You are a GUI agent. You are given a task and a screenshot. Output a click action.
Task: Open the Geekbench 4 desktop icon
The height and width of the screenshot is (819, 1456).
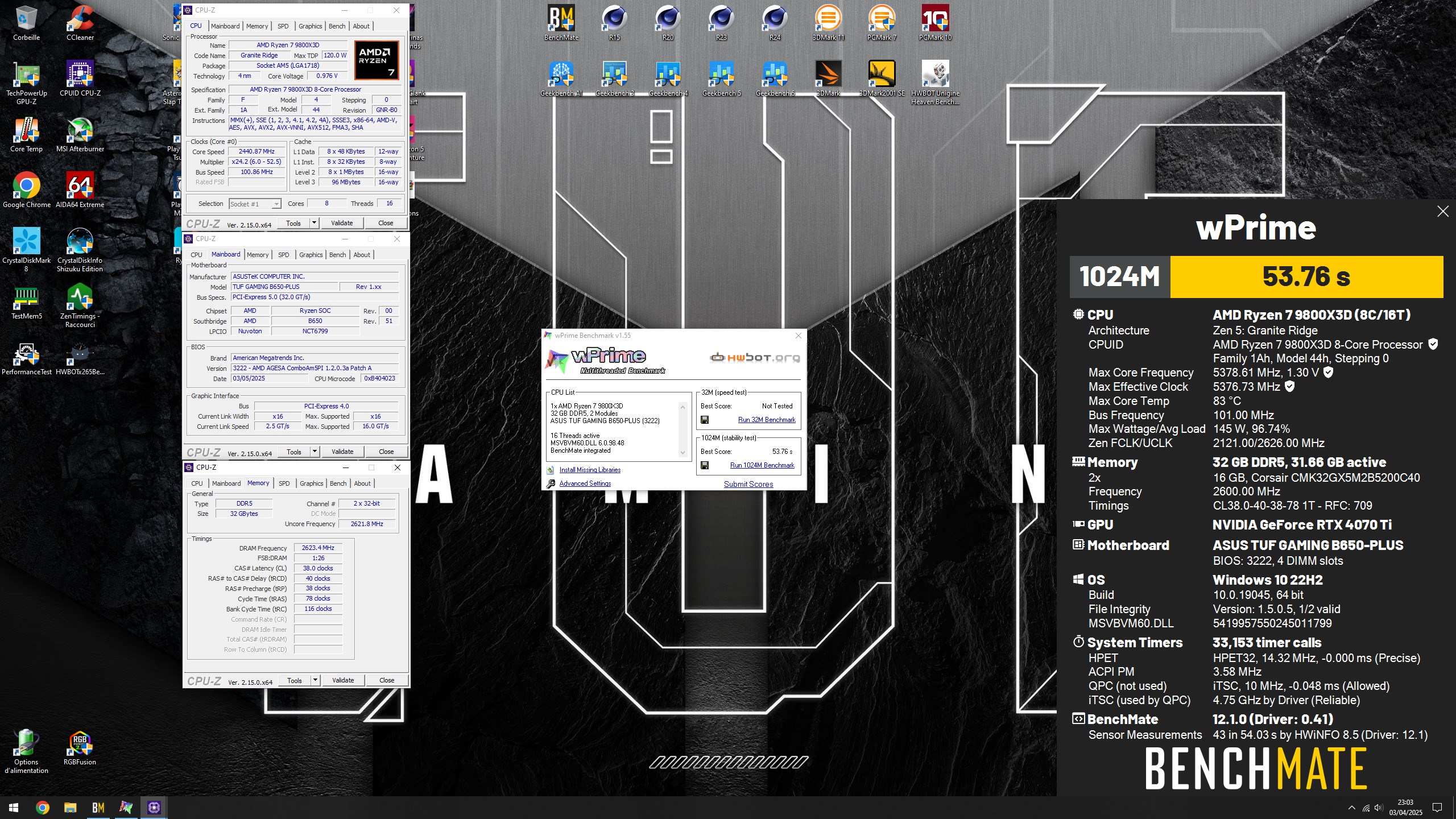tap(668, 78)
